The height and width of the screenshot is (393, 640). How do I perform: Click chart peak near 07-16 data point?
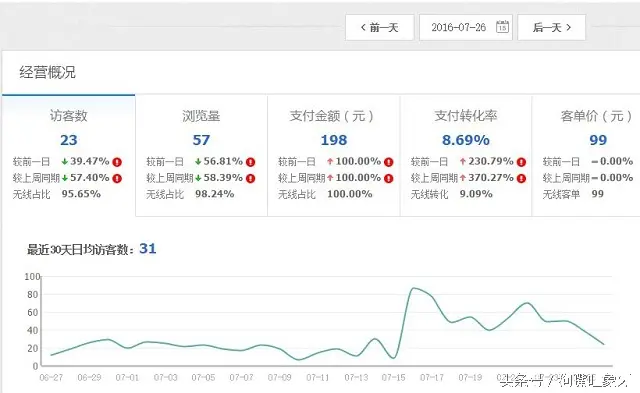[x=413, y=288]
